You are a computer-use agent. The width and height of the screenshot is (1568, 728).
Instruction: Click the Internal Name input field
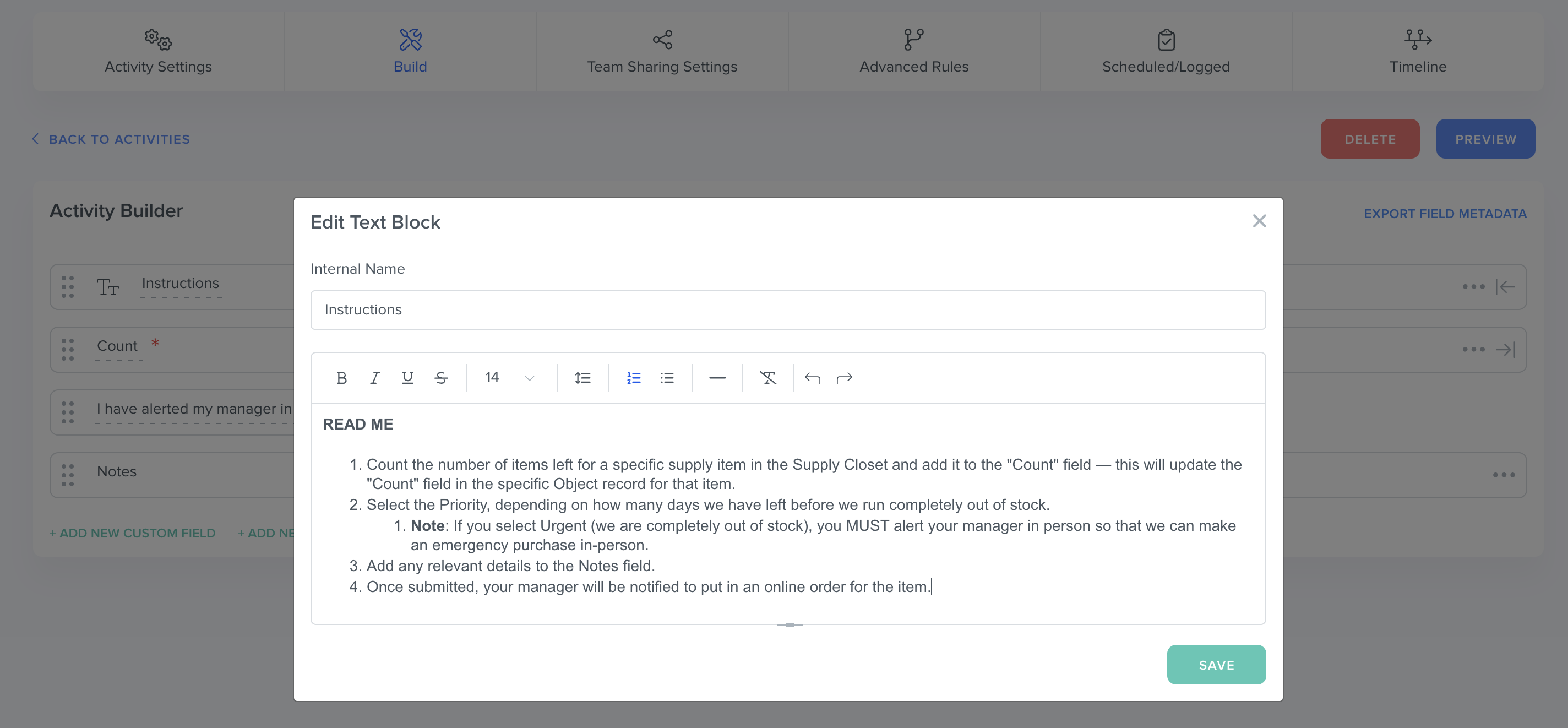[788, 310]
